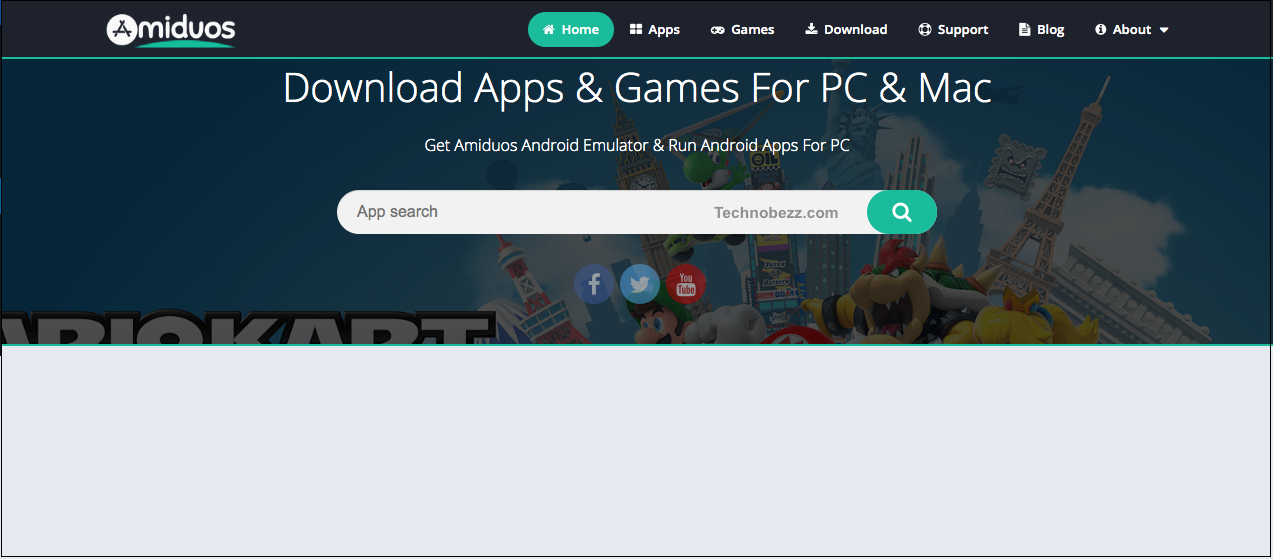Screen dimensions: 1273x559
Task: Go to the Games section
Action: pyautogui.click(x=743, y=30)
